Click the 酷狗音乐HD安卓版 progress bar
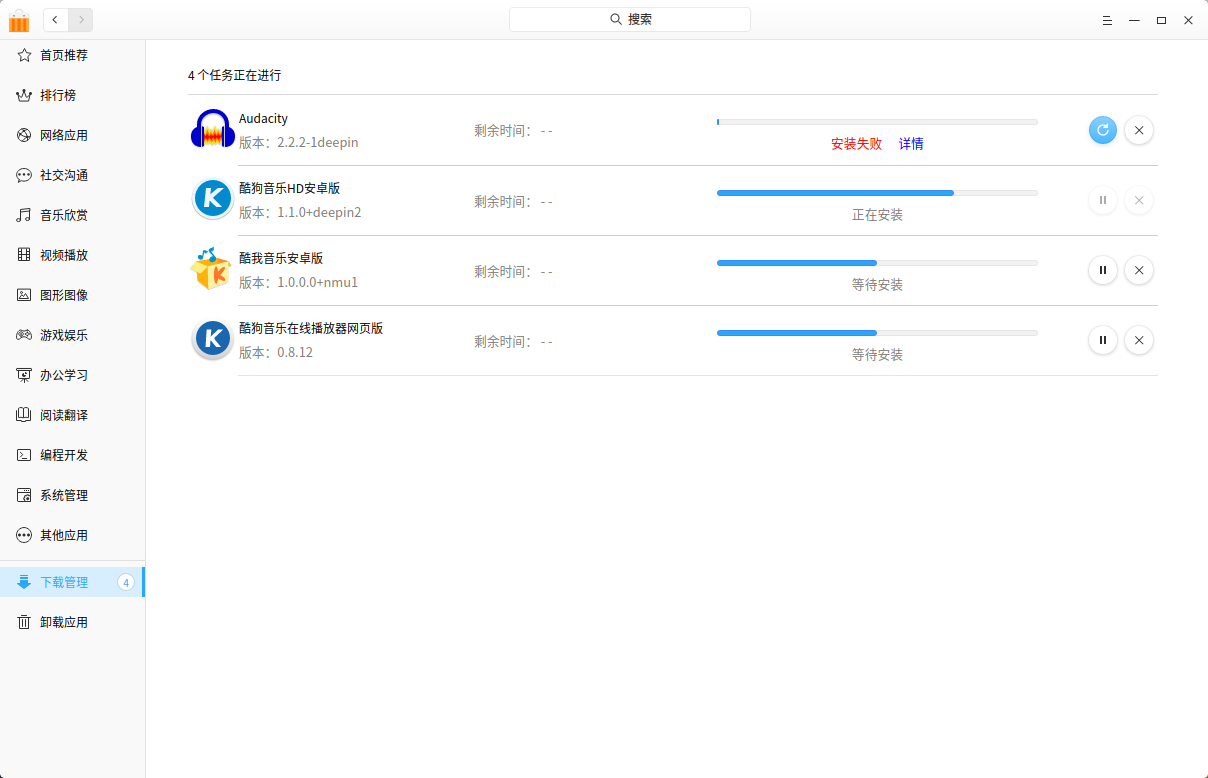 pos(877,192)
